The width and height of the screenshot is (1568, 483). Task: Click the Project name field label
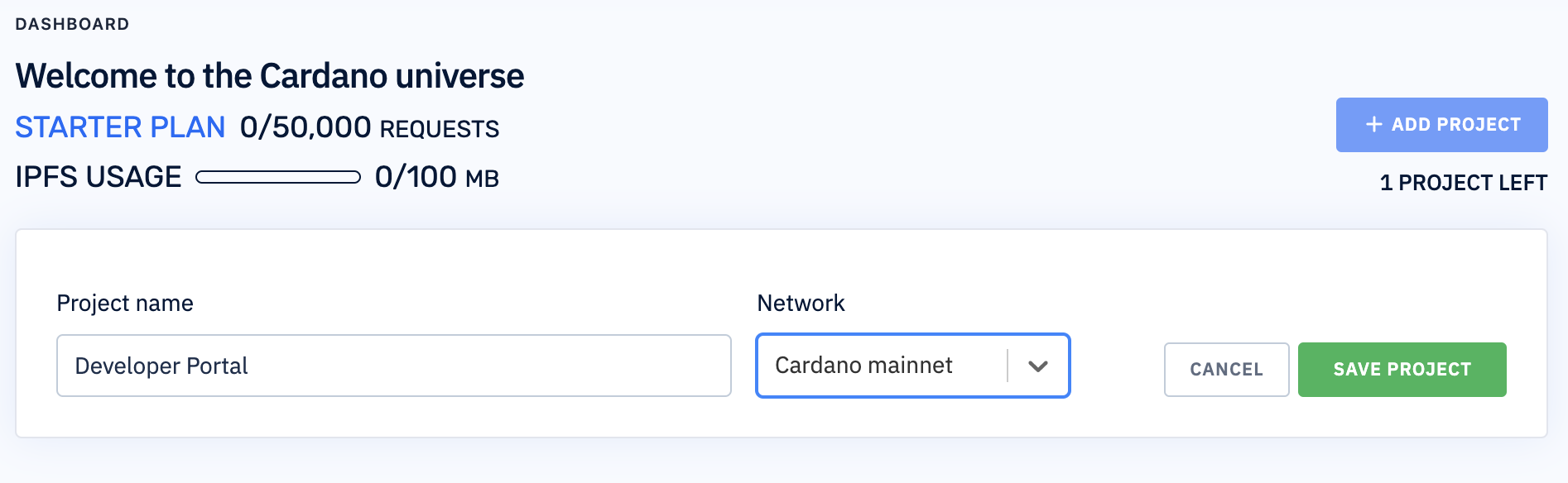pos(125,304)
